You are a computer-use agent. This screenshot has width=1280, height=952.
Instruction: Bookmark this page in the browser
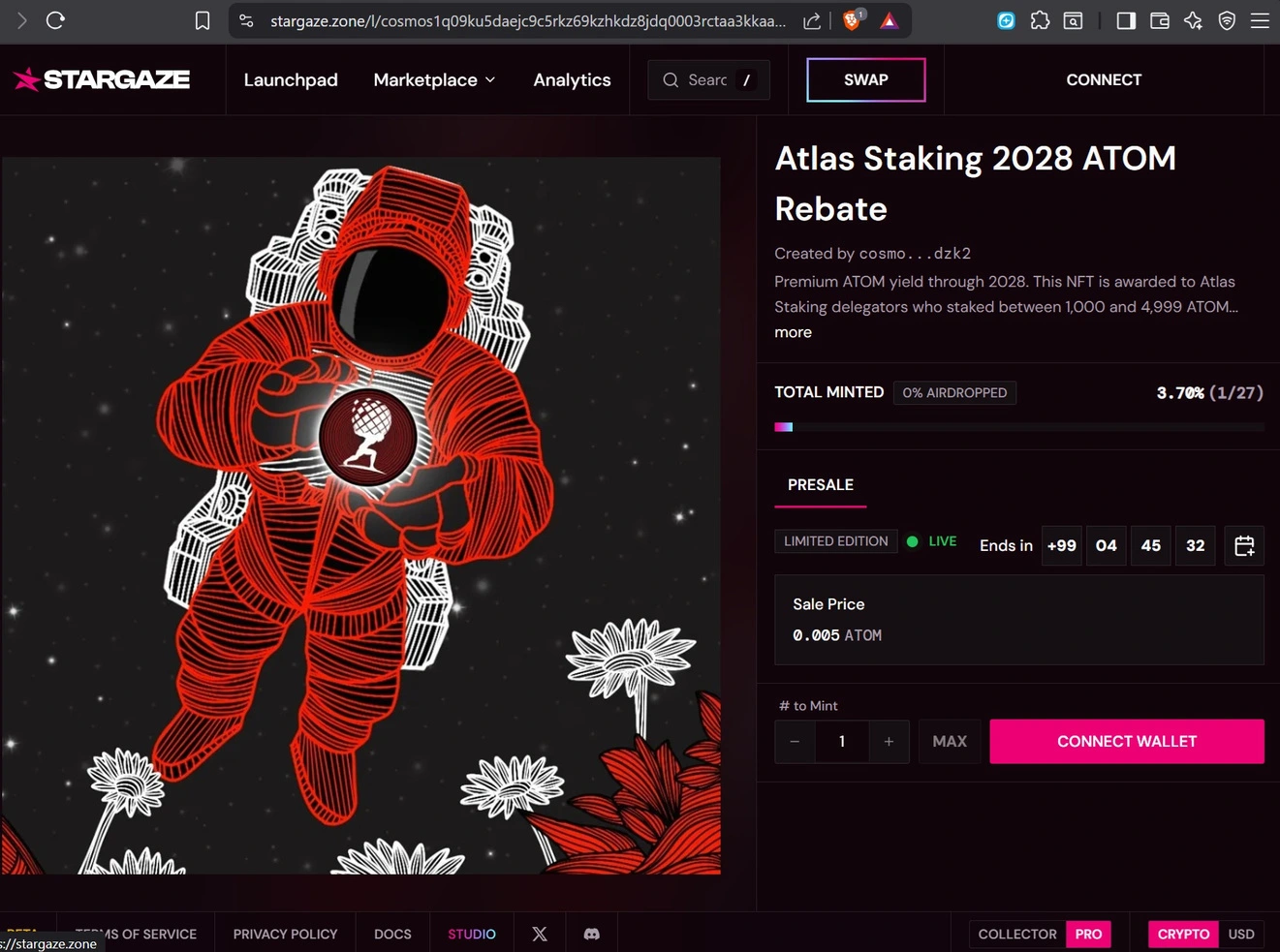pyautogui.click(x=203, y=20)
